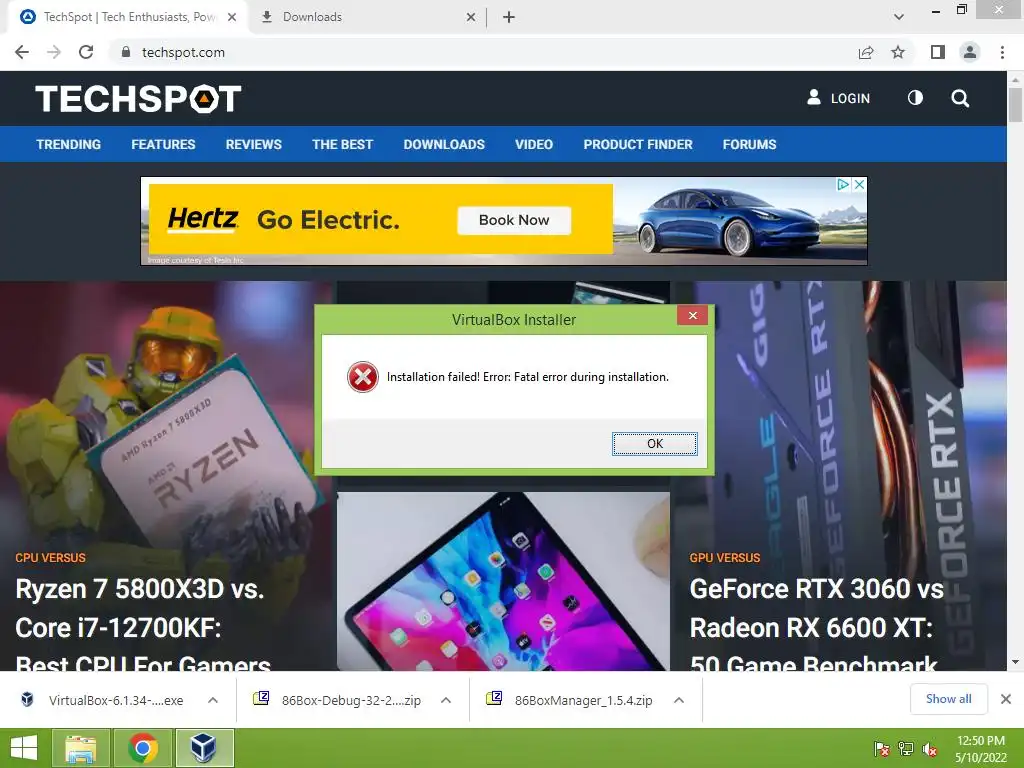Screen dimensions: 1024x768
Task: Open the FORUMS menu item
Action: pos(749,144)
